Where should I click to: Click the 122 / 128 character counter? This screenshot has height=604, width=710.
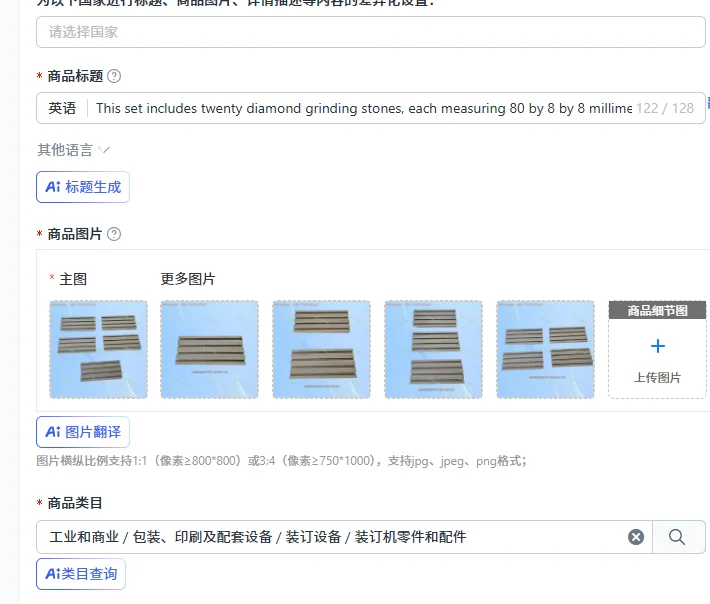665,108
